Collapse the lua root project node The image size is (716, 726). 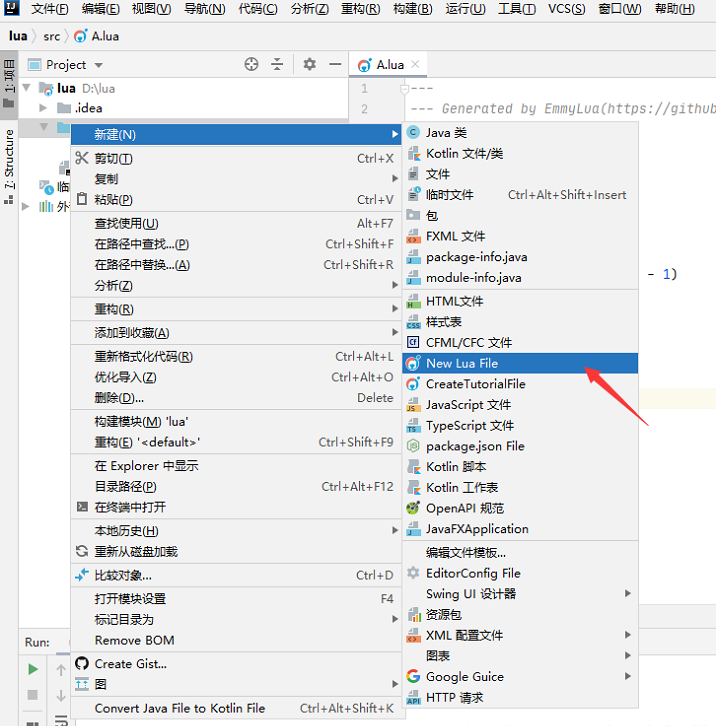pos(26,88)
